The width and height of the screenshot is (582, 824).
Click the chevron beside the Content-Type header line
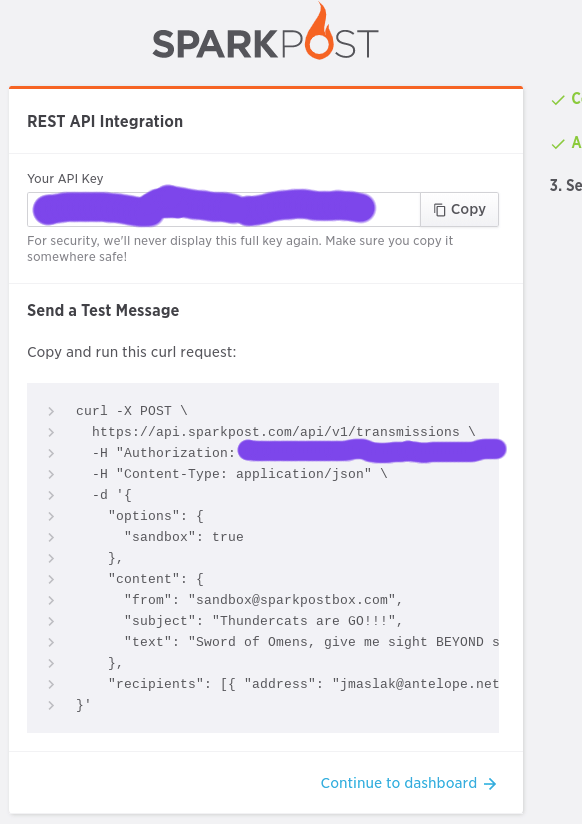[51, 474]
